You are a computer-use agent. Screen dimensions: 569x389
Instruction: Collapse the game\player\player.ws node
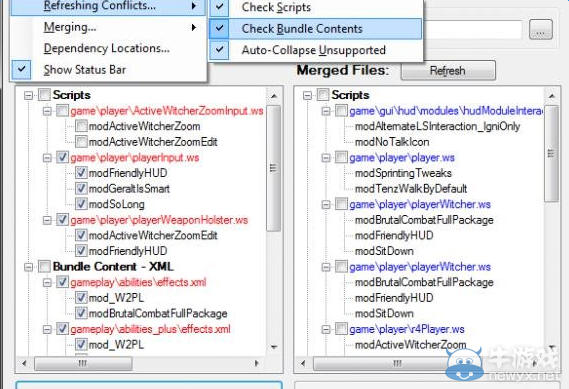[x=326, y=158]
